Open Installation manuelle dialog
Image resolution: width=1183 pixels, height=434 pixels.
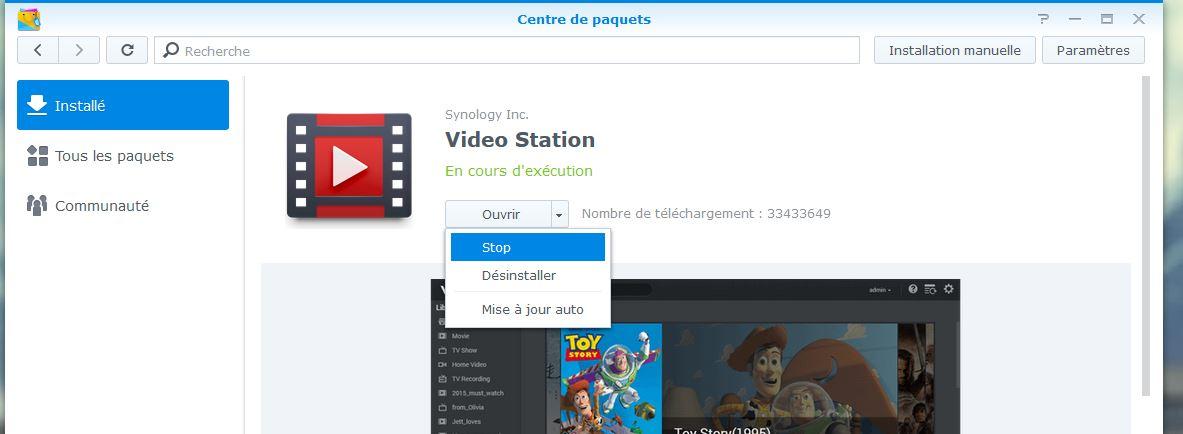tap(954, 51)
